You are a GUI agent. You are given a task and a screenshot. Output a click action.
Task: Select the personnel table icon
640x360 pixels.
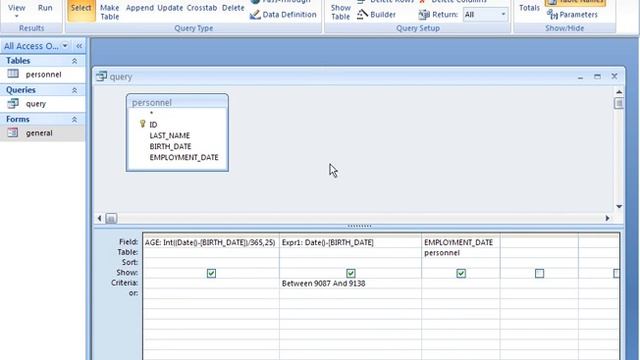(13, 74)
